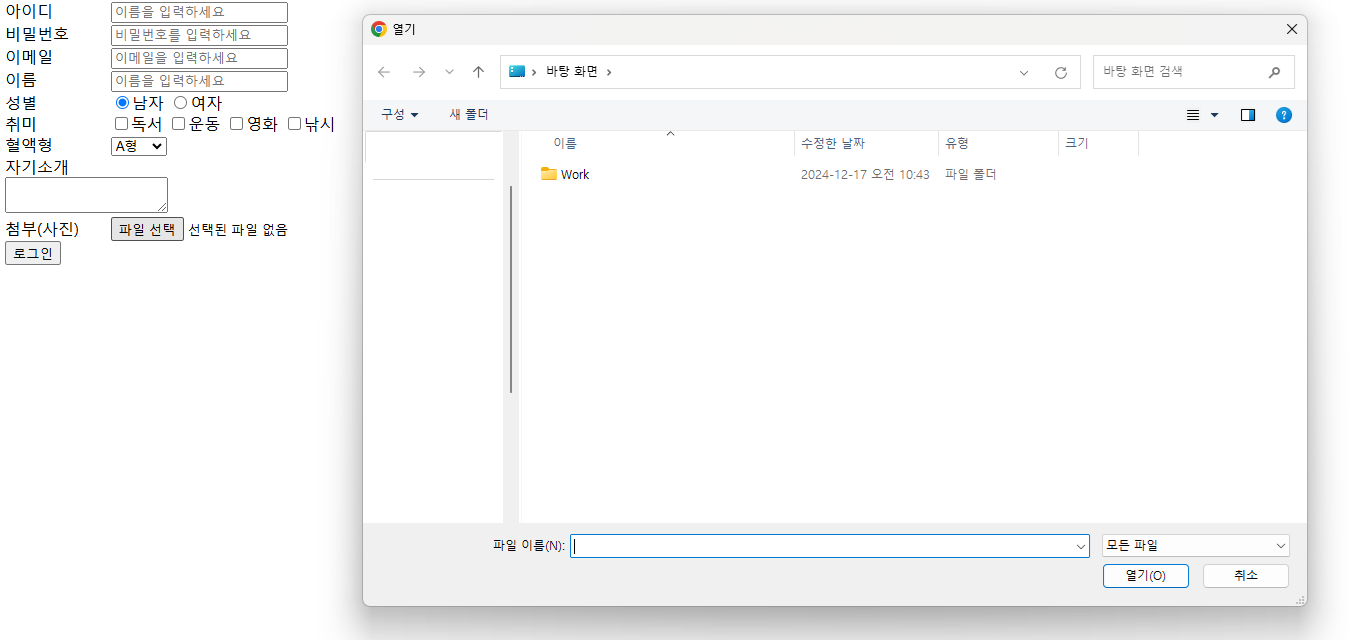Change the file view layout icon
Viewport: 1349px width, 640px height.
(1193, 115)
